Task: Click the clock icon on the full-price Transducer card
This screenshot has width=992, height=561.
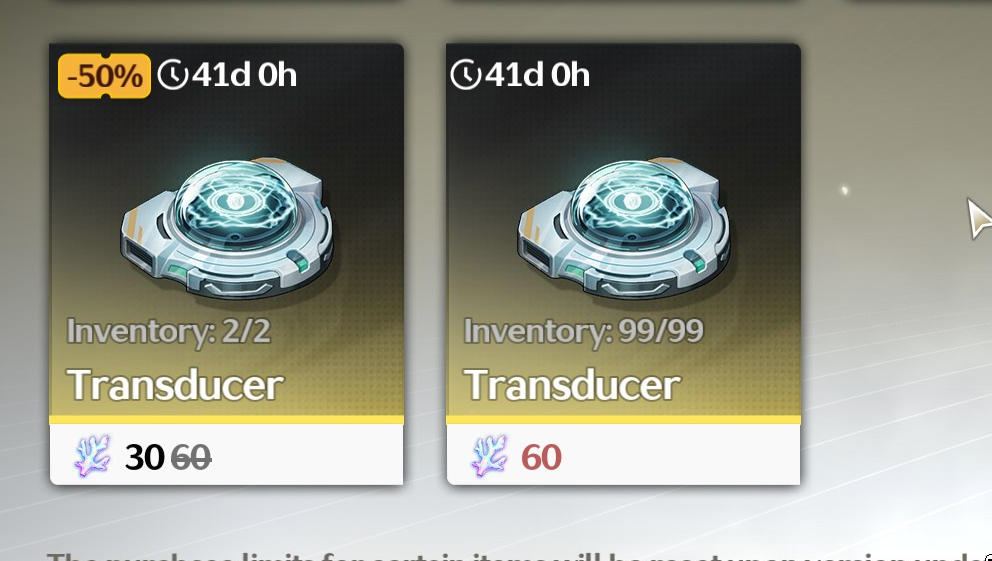Action: pos(466,75)
